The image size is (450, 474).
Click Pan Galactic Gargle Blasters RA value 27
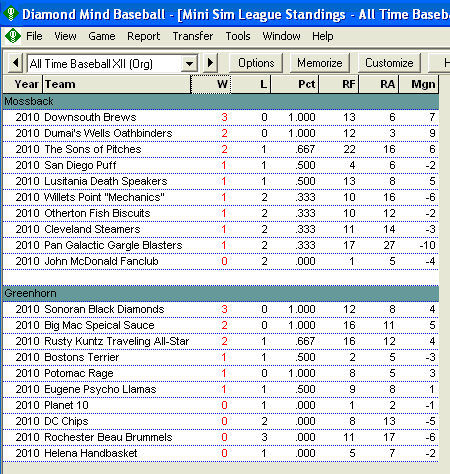[x=389, y=245]
